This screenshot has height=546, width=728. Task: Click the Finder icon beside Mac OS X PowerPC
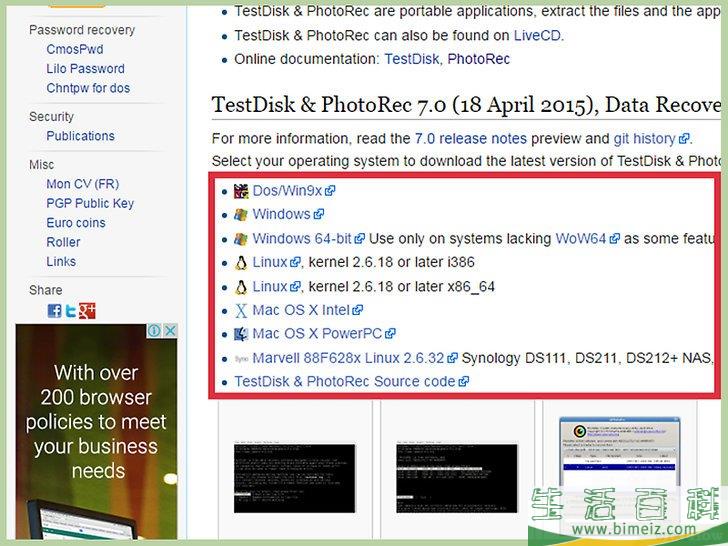[241, 334]
